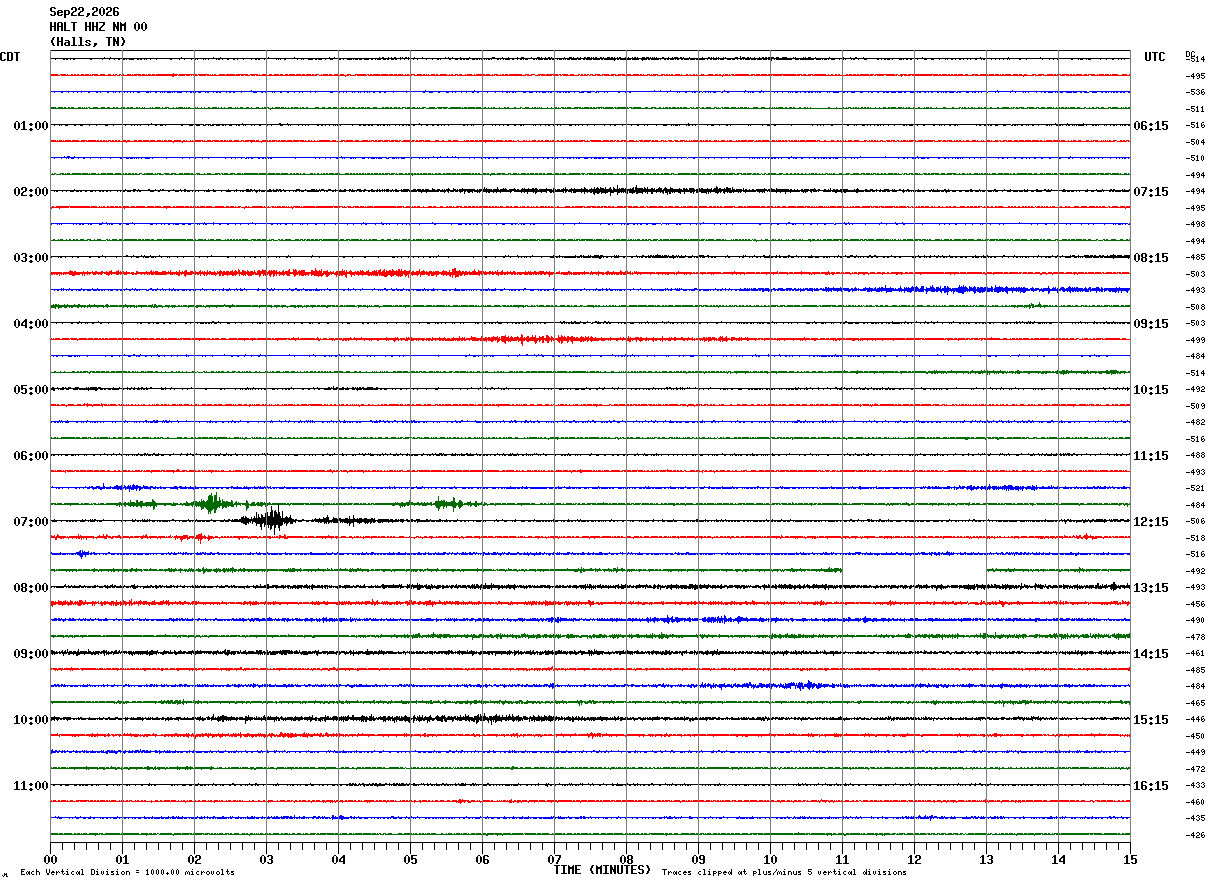Click the UTC timezone header

1155,57
